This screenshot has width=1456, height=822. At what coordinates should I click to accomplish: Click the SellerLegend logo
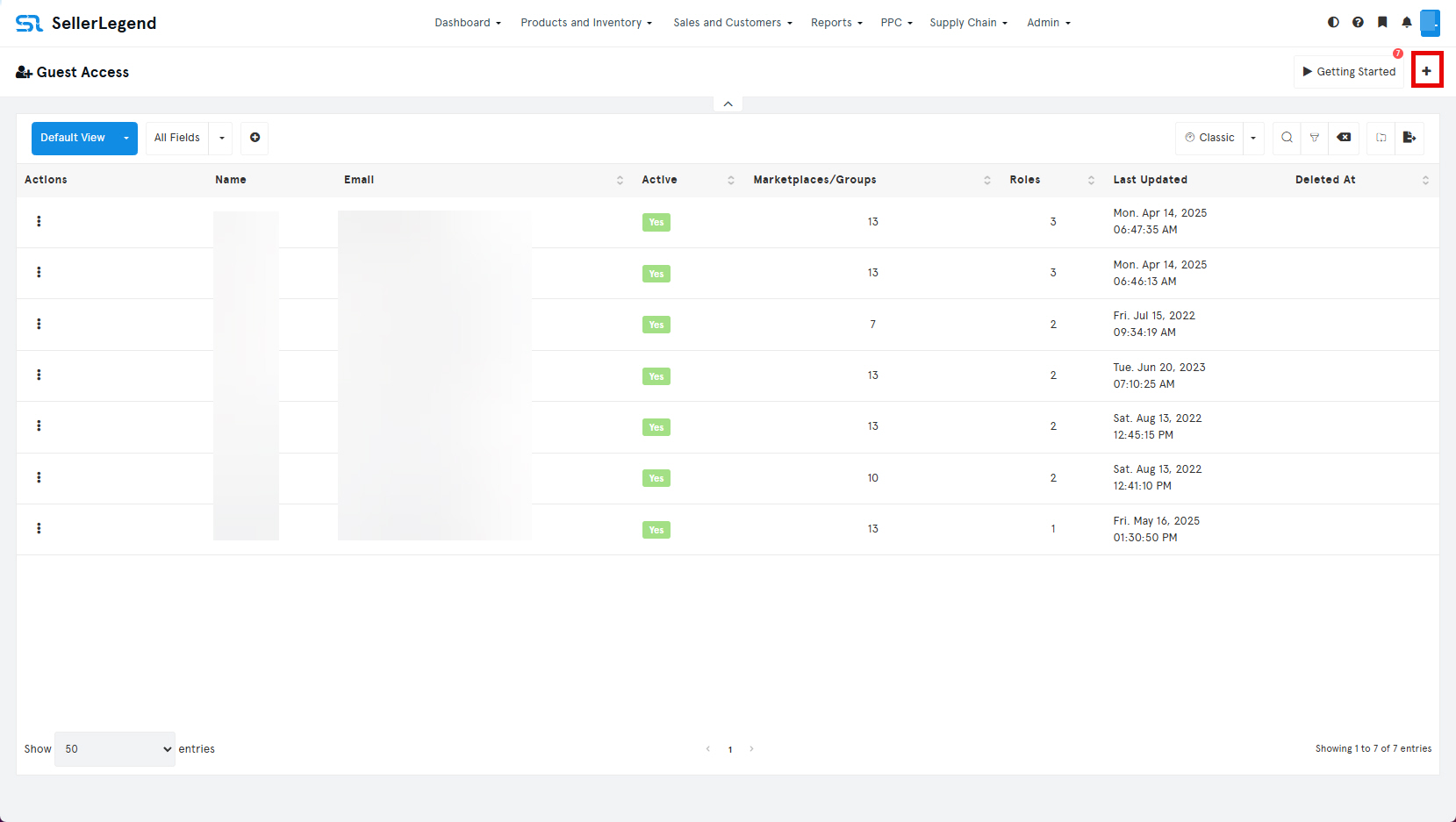[86, 23]
